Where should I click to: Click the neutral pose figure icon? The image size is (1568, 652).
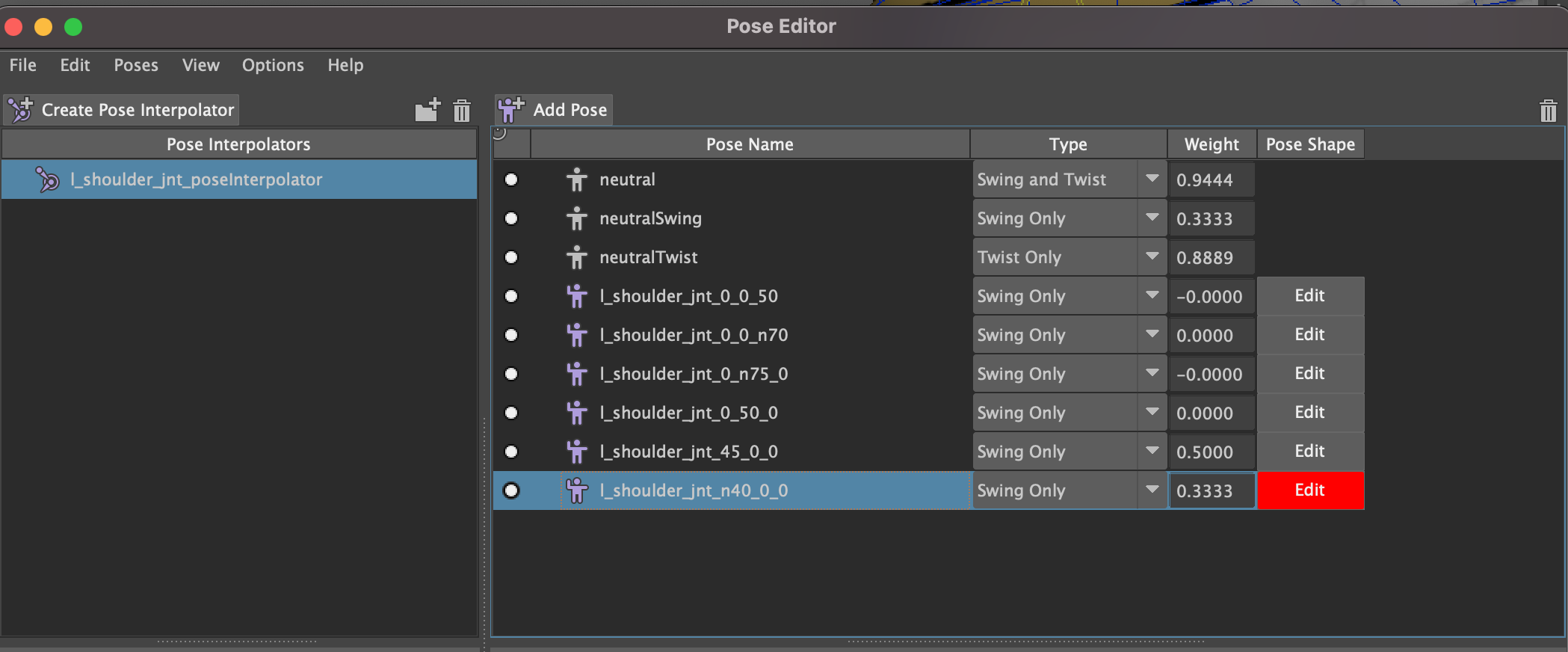[x=576, y=179]
